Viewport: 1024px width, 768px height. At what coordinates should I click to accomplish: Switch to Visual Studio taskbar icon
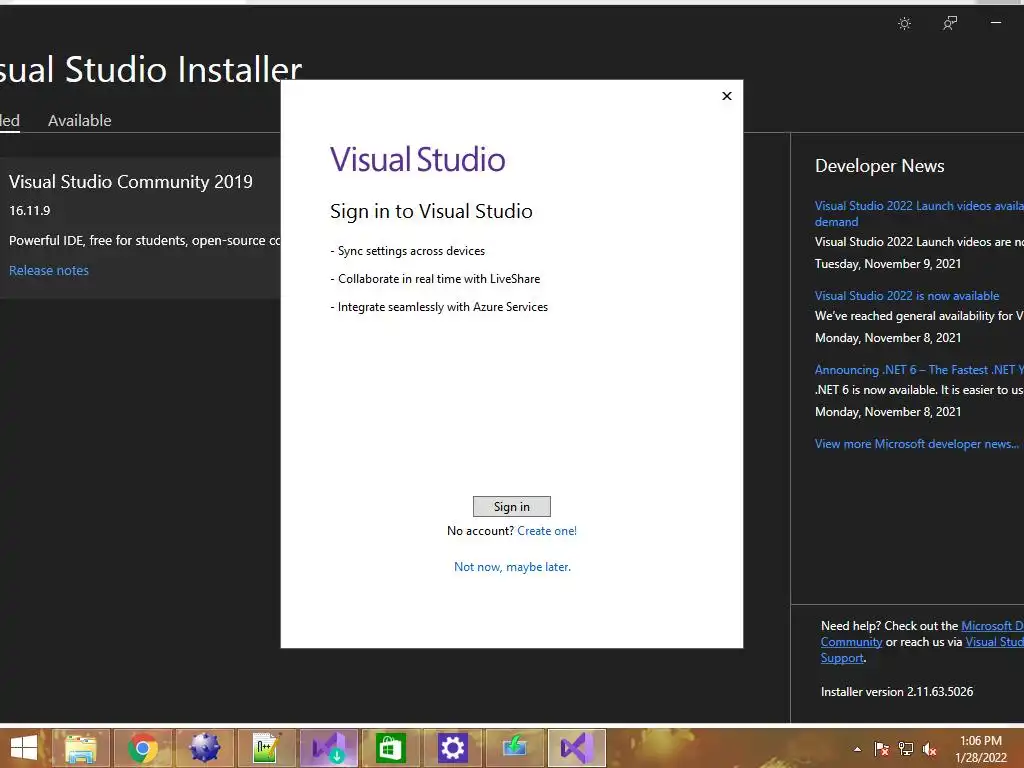point(577,748)
